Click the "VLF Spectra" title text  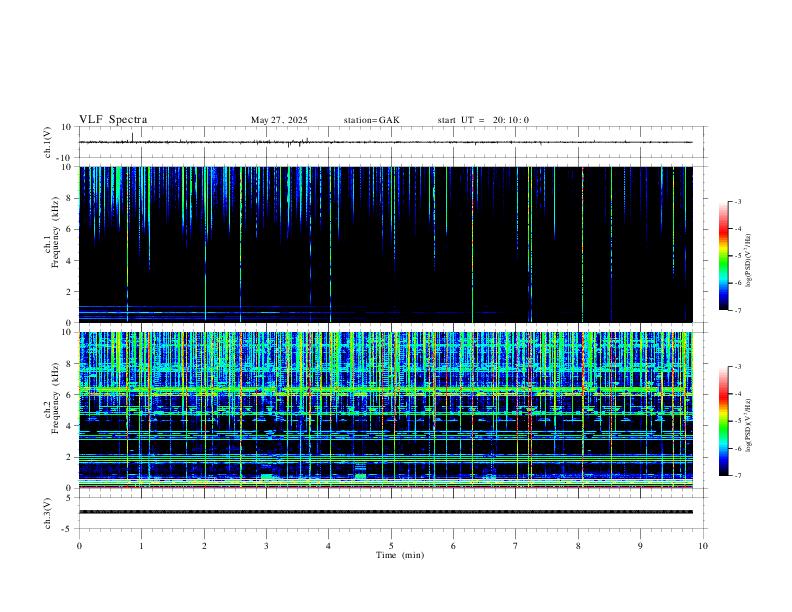[113, 120]
